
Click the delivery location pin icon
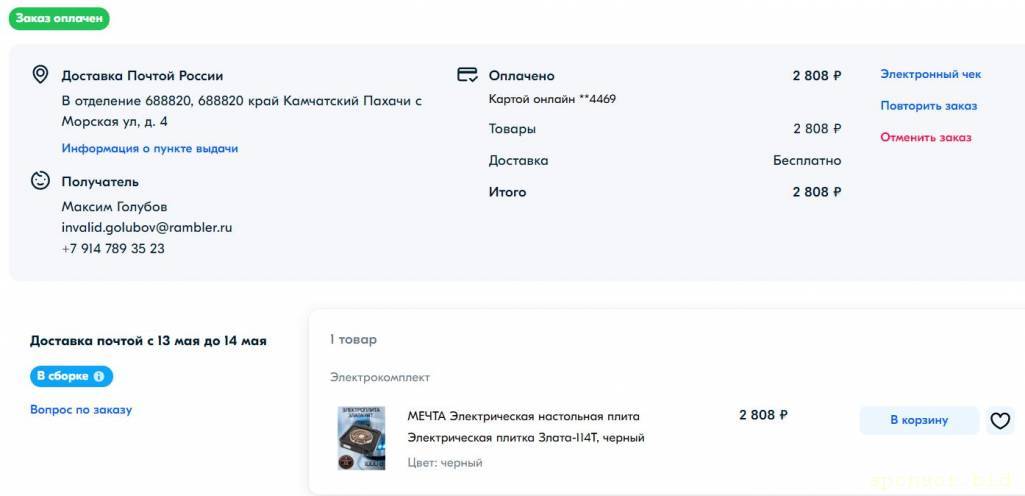40,75
